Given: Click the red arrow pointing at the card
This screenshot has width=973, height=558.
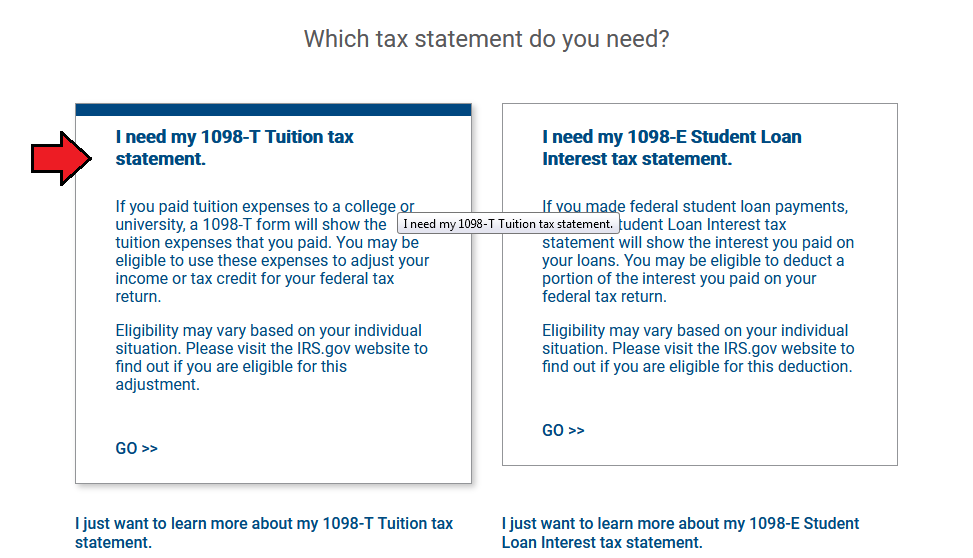Looking at the screenshot, I should click(x=62, y=158).
